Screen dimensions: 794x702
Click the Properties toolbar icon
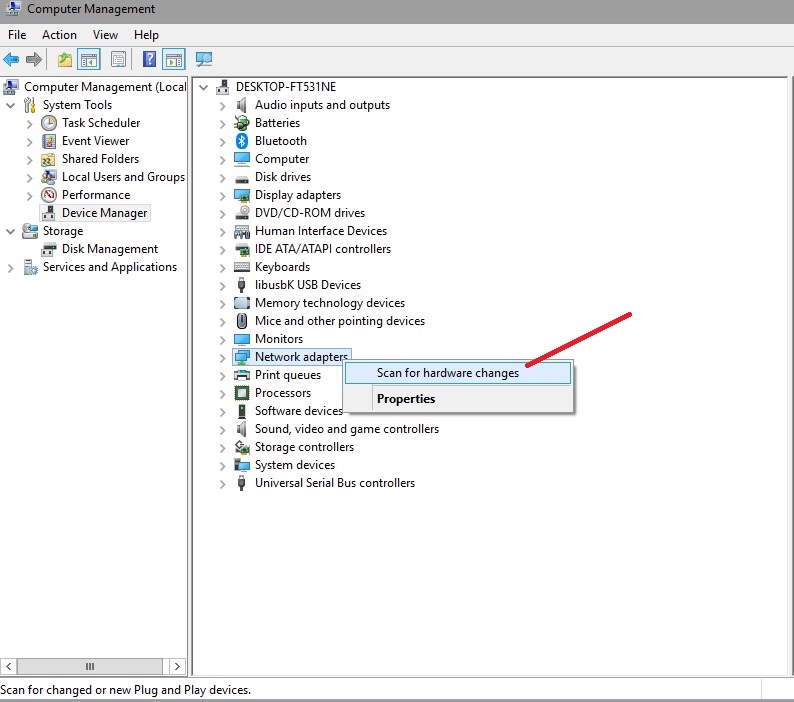point(118,60)
